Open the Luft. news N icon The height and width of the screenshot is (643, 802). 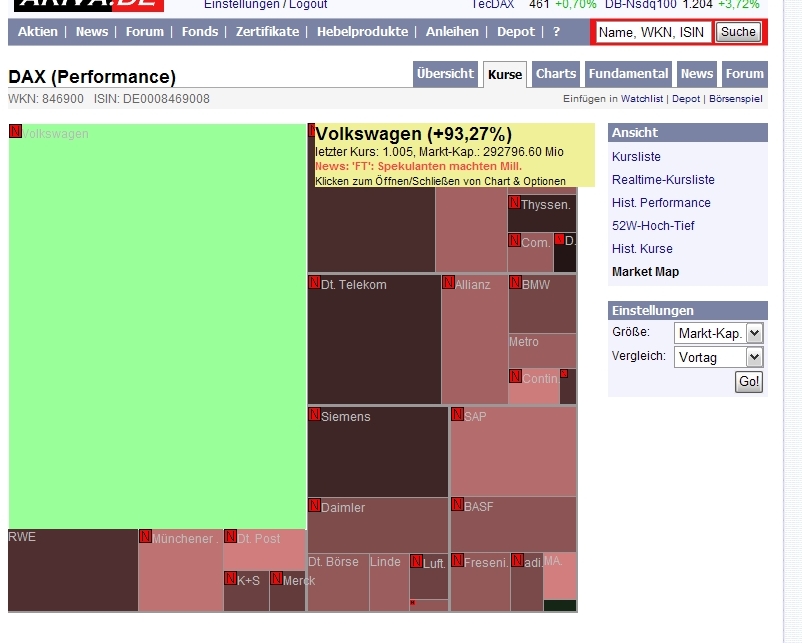[x=417, y=561]
